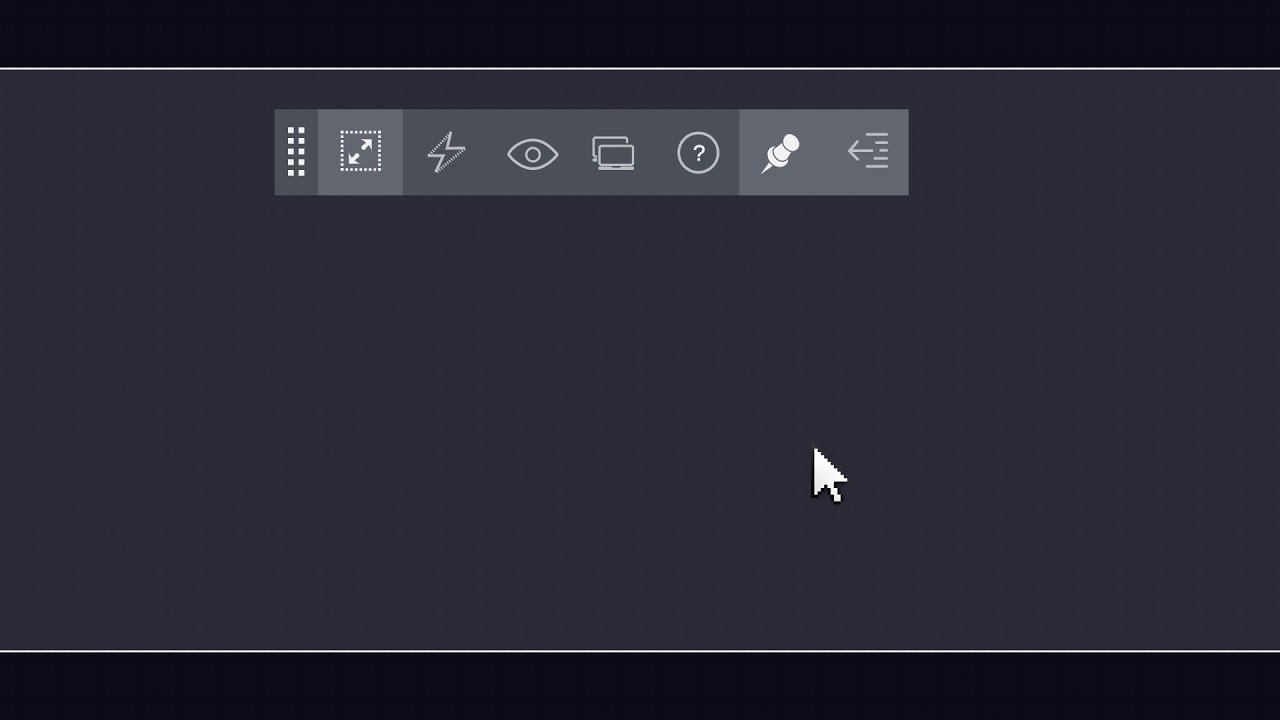This screenshot has height=720, width=1280.
Task: Click the dark strip above the canvas
Action: tap(640, 33)
